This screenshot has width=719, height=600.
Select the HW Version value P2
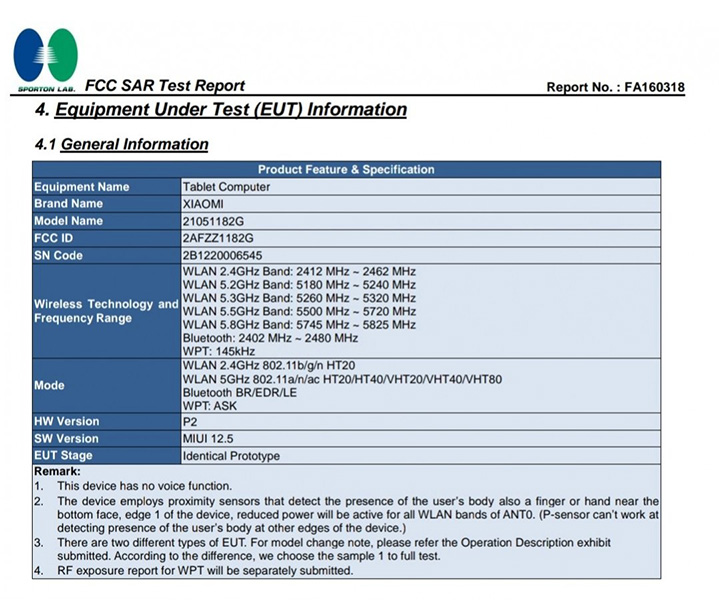tap(190, 422)
